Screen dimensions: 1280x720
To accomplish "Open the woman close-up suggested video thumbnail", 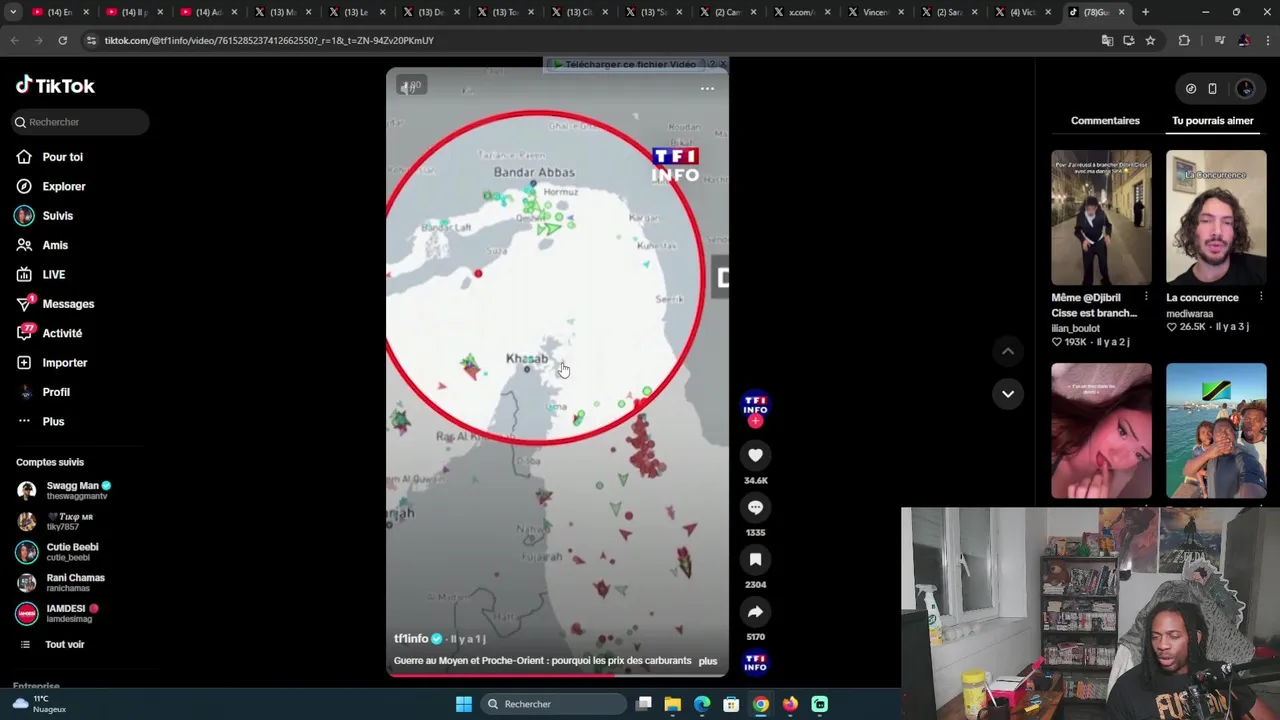I will (1101, 430).
